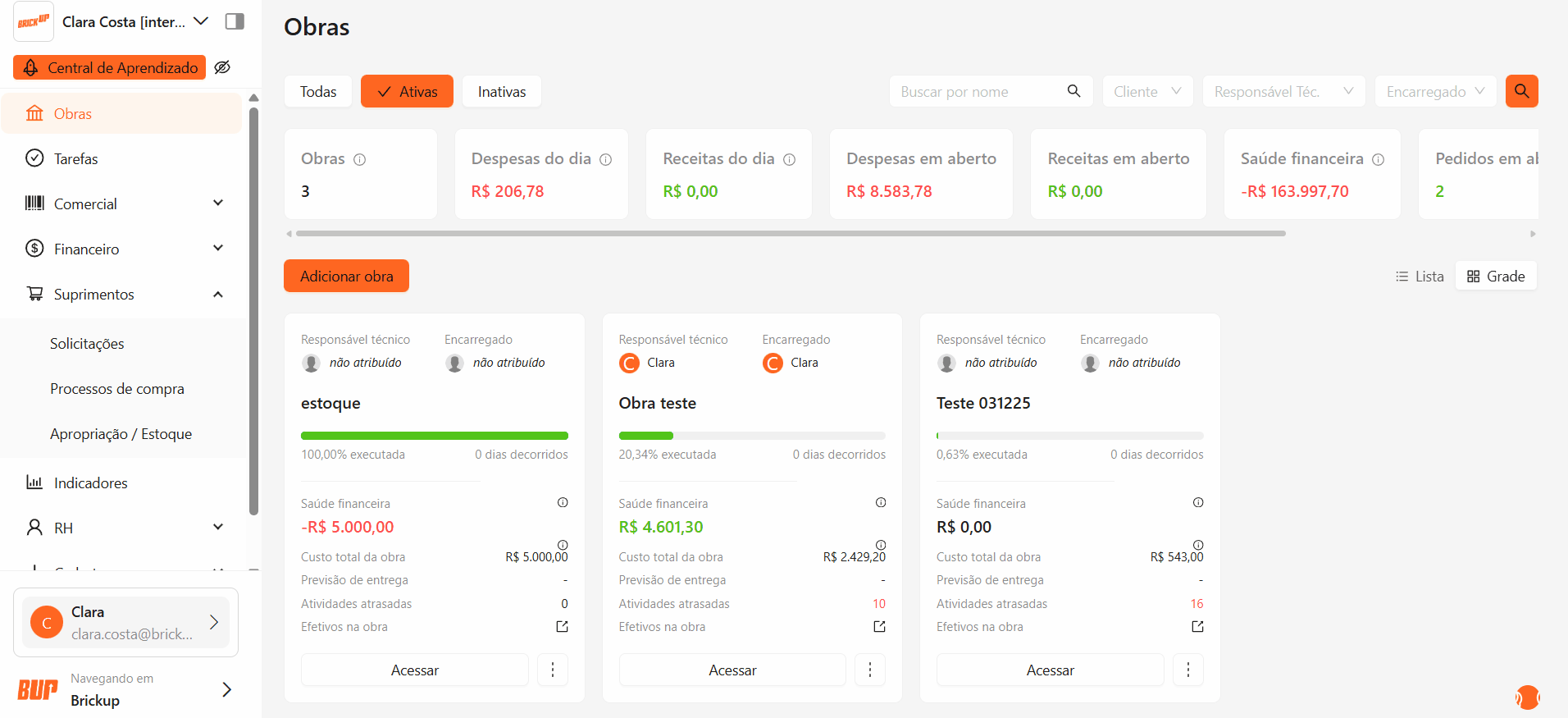Open the Cliente filter dropdown
Viewport: 1568px width, 718px height.
1146,92
